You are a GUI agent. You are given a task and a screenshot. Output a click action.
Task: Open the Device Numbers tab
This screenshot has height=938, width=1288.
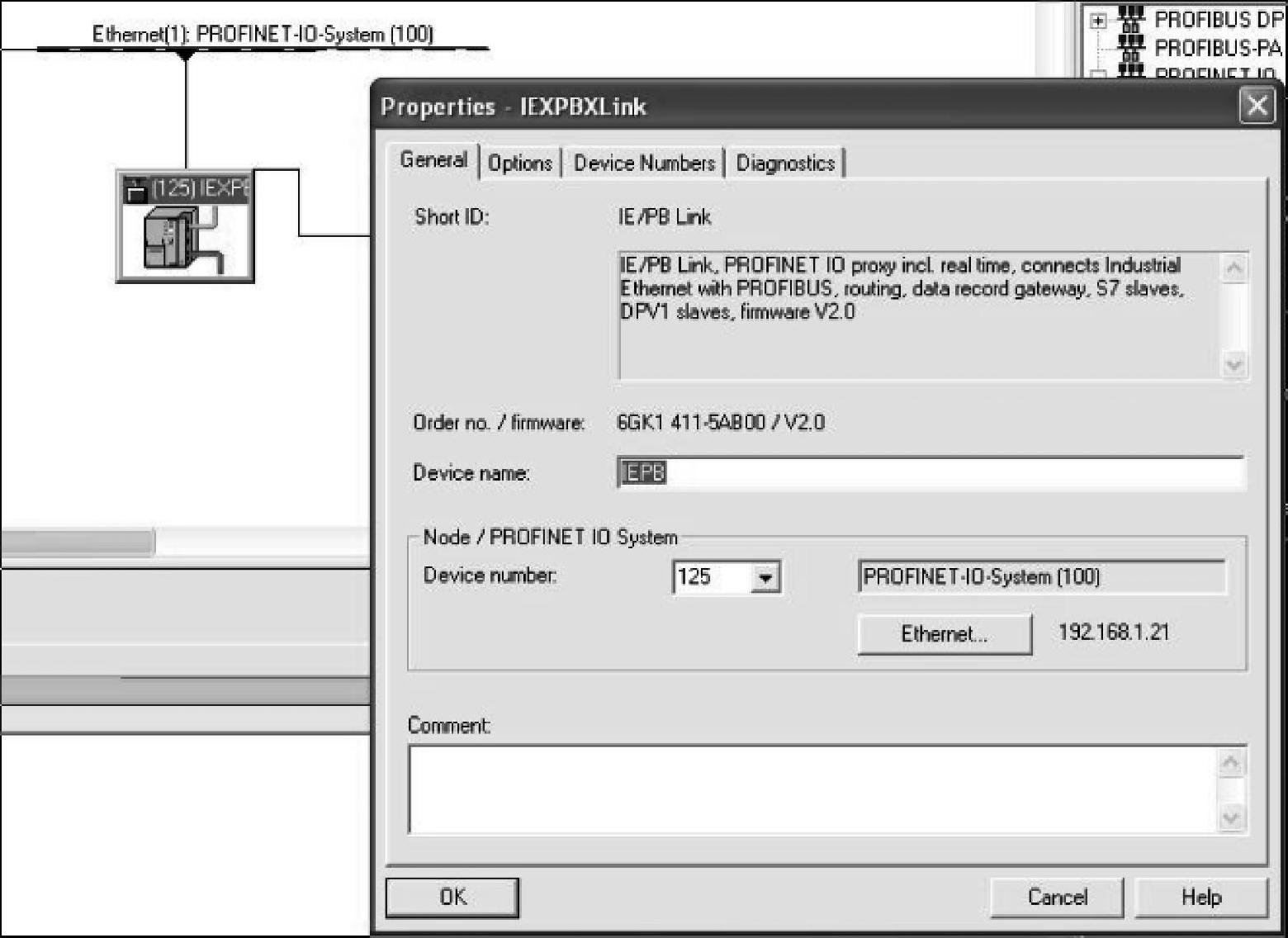click(x=644, y=163)
